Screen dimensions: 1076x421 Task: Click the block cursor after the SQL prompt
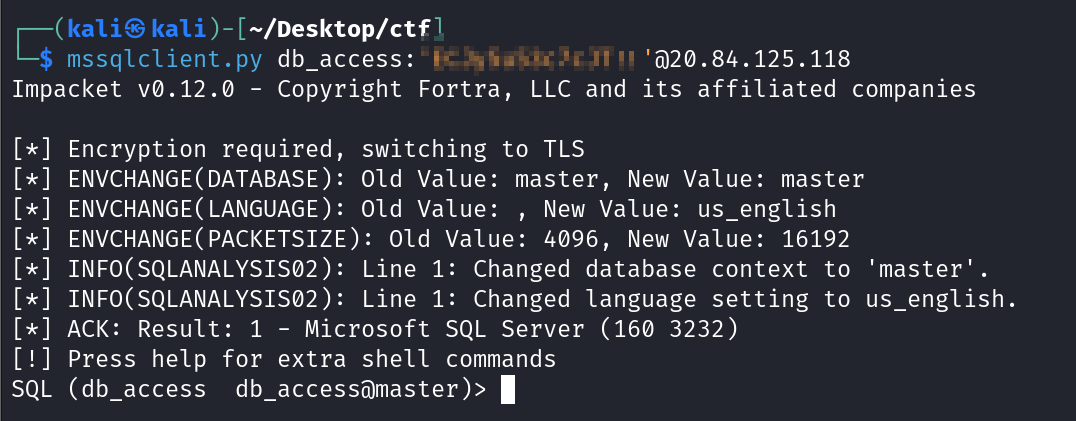(507, 389)
